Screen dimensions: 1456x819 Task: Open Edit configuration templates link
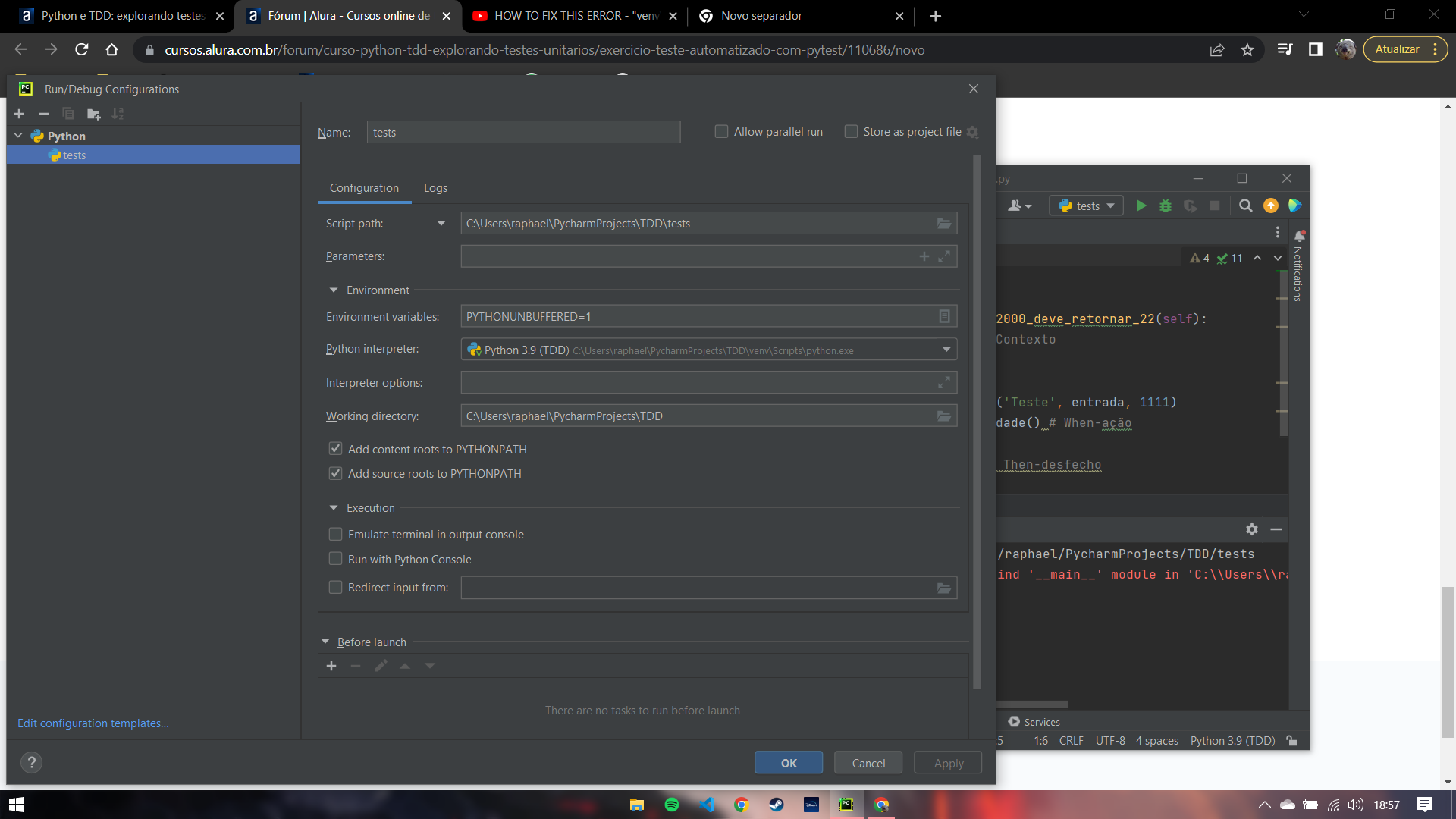point(93,723)
